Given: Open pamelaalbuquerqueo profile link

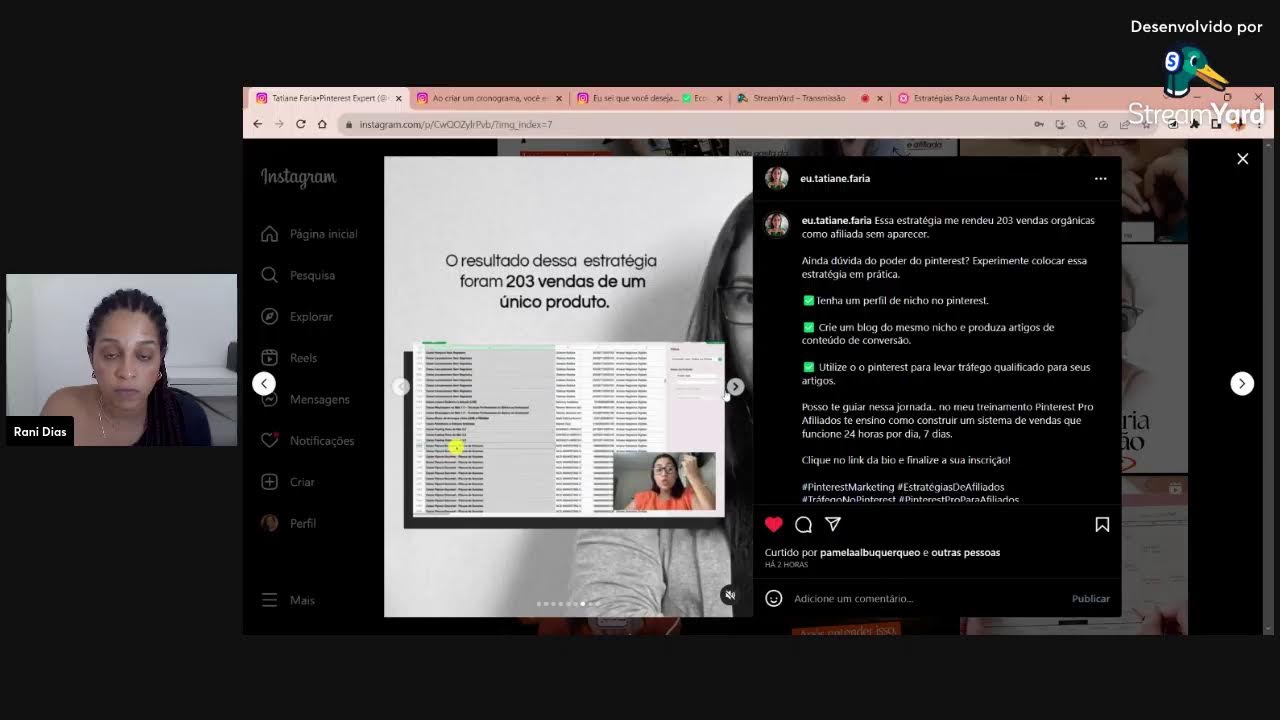Looking at the screenshot, I should pyautogui.click(x=870, y=552).
